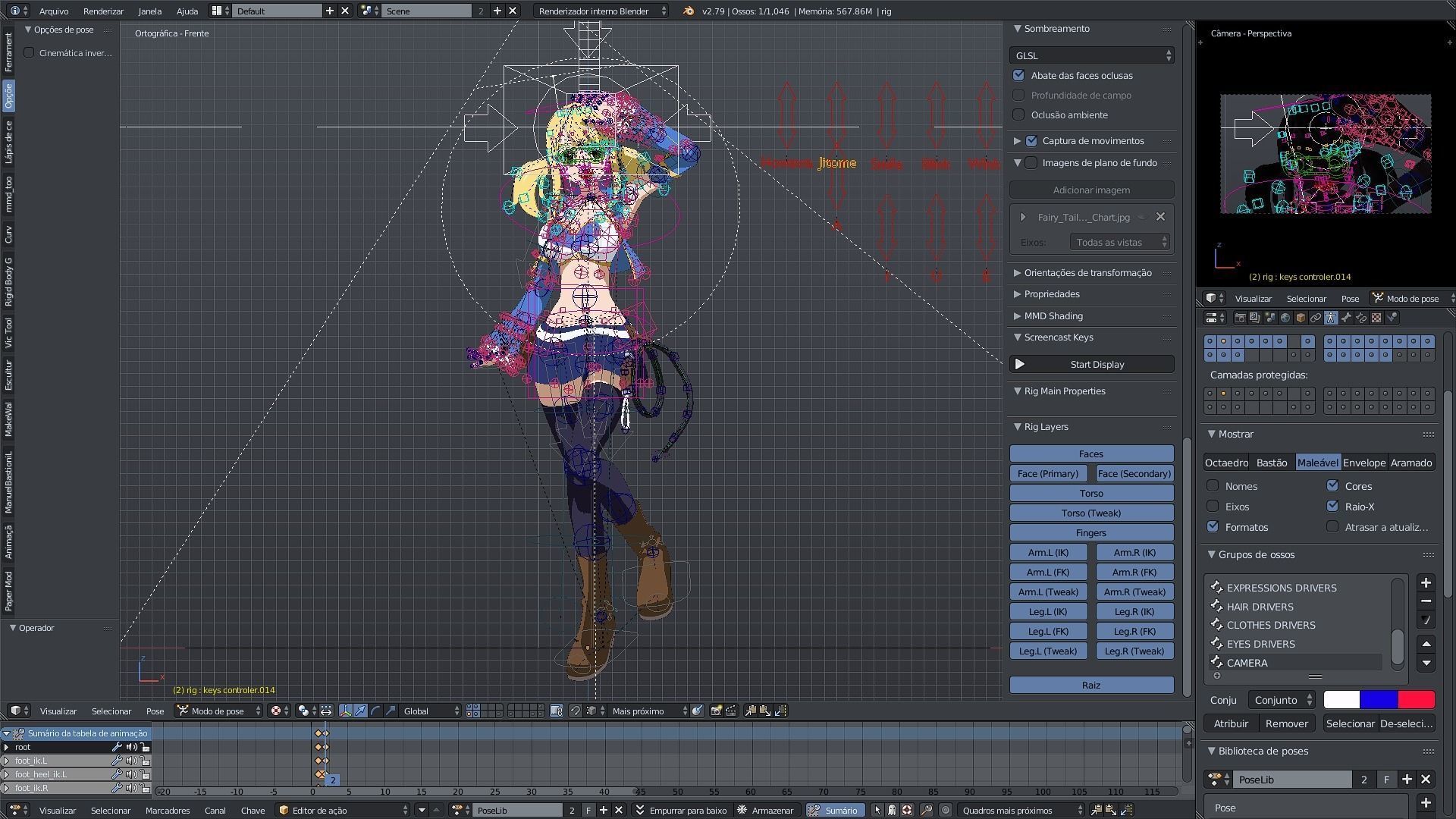
Task: Click the Adicionar imagem button
Action: point(1091,190)
